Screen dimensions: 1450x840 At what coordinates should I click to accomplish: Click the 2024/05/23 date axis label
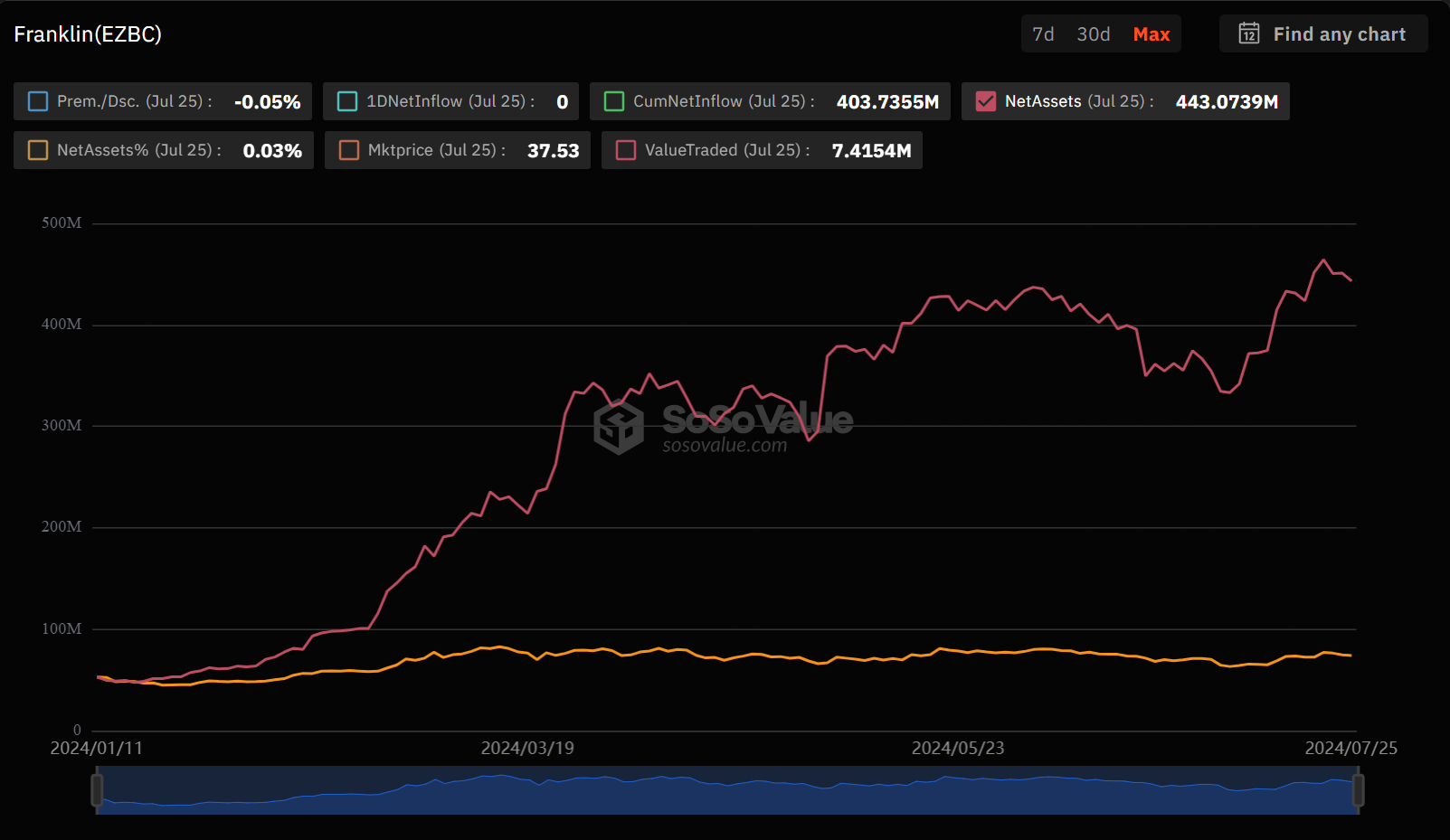958,748
